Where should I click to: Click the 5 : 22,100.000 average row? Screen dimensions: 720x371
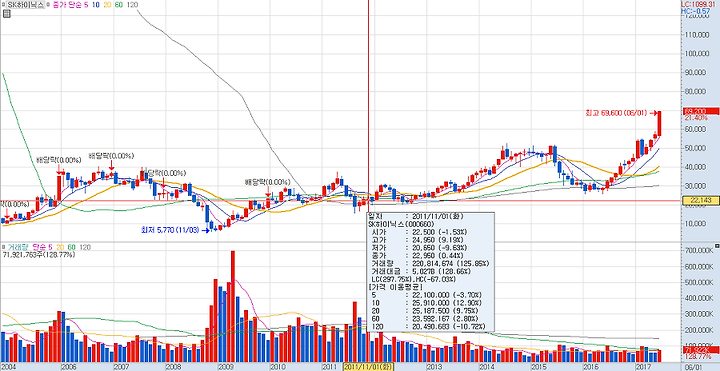(x=426, y=294)
